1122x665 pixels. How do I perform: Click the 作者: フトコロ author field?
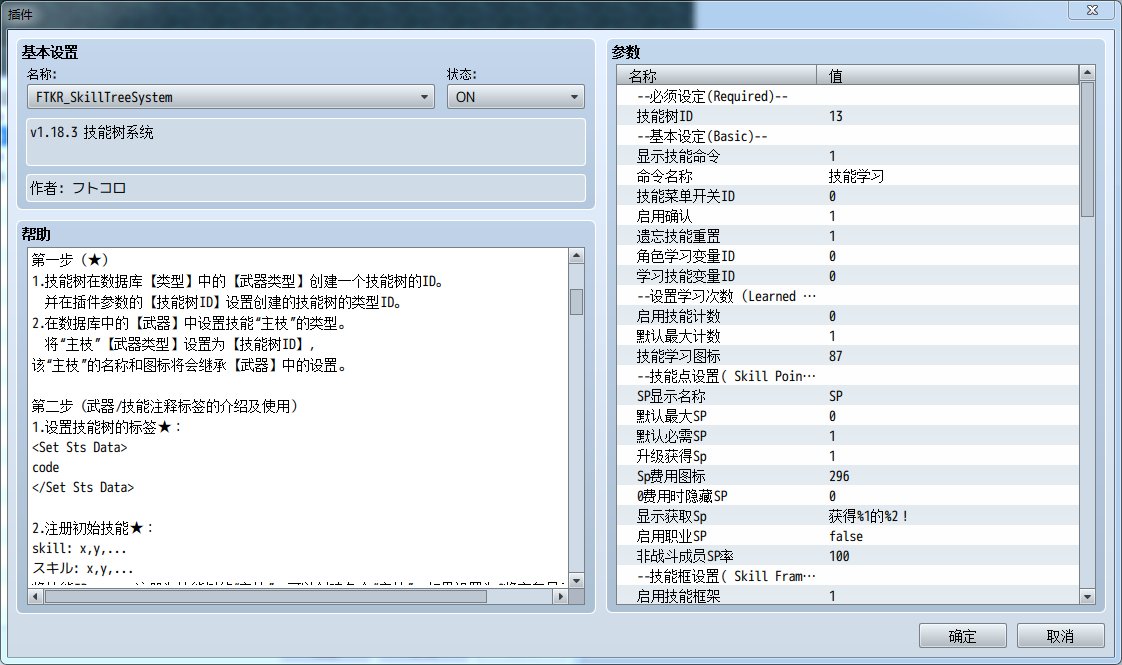(306, 188)
